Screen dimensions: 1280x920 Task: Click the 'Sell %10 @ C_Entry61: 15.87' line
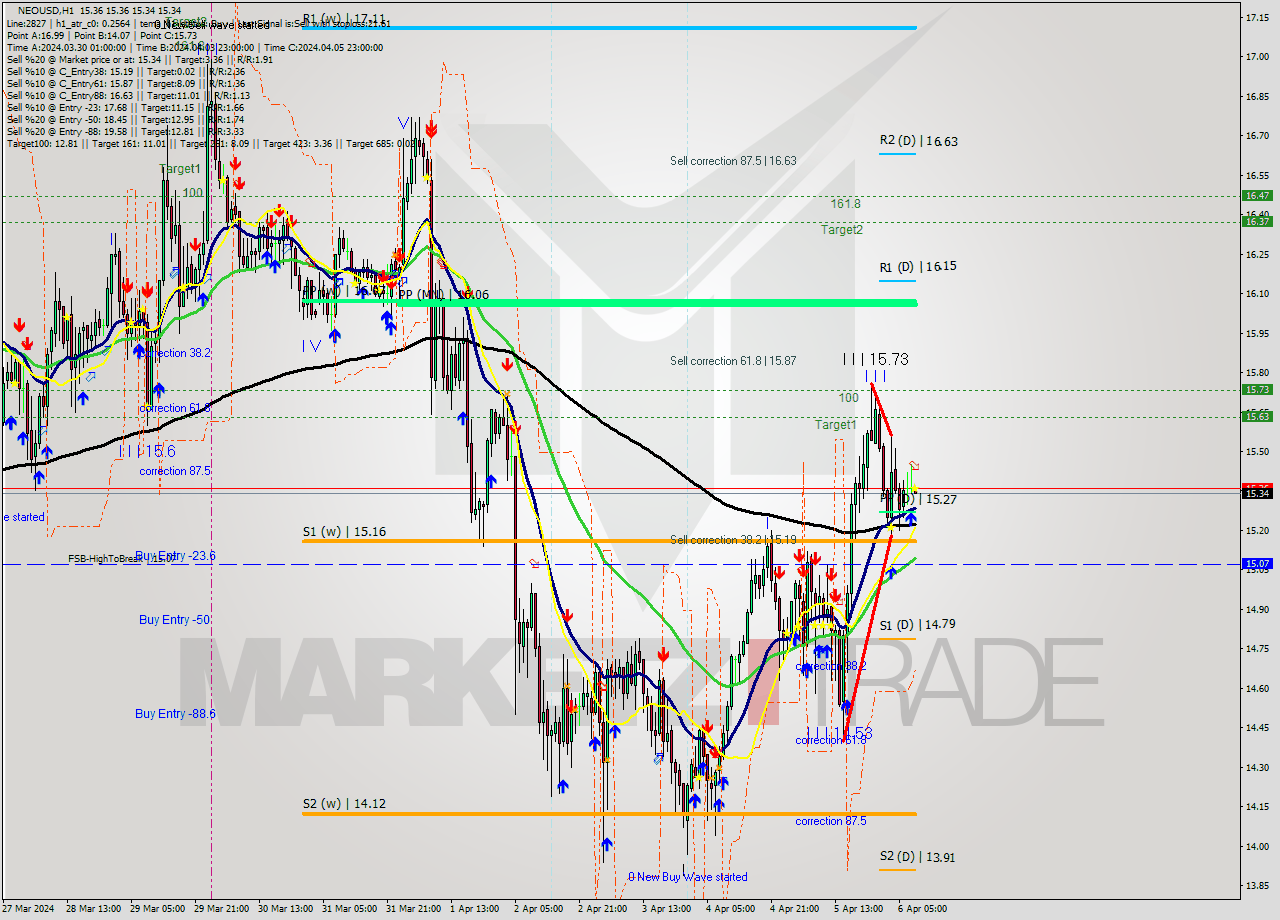[x=126, y=83]
